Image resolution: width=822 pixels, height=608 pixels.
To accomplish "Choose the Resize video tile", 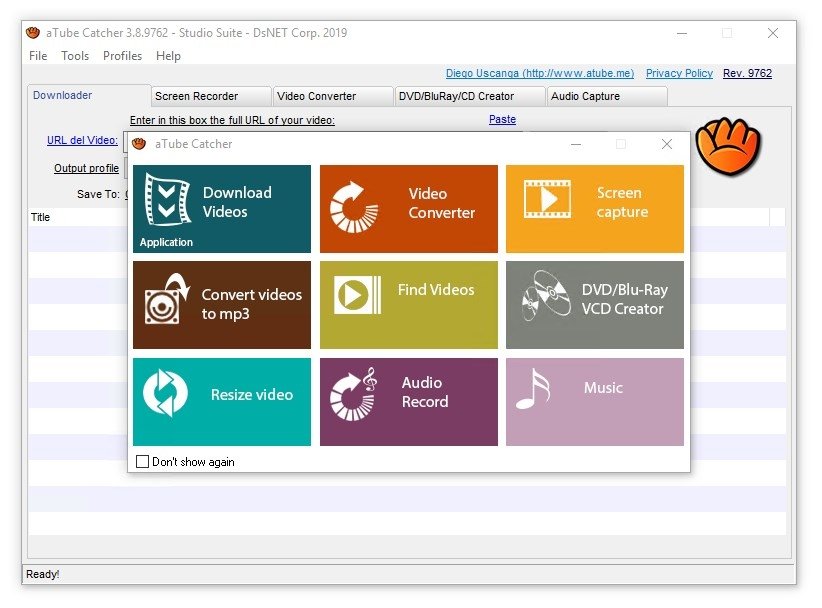I will click(x=222, y=401).
